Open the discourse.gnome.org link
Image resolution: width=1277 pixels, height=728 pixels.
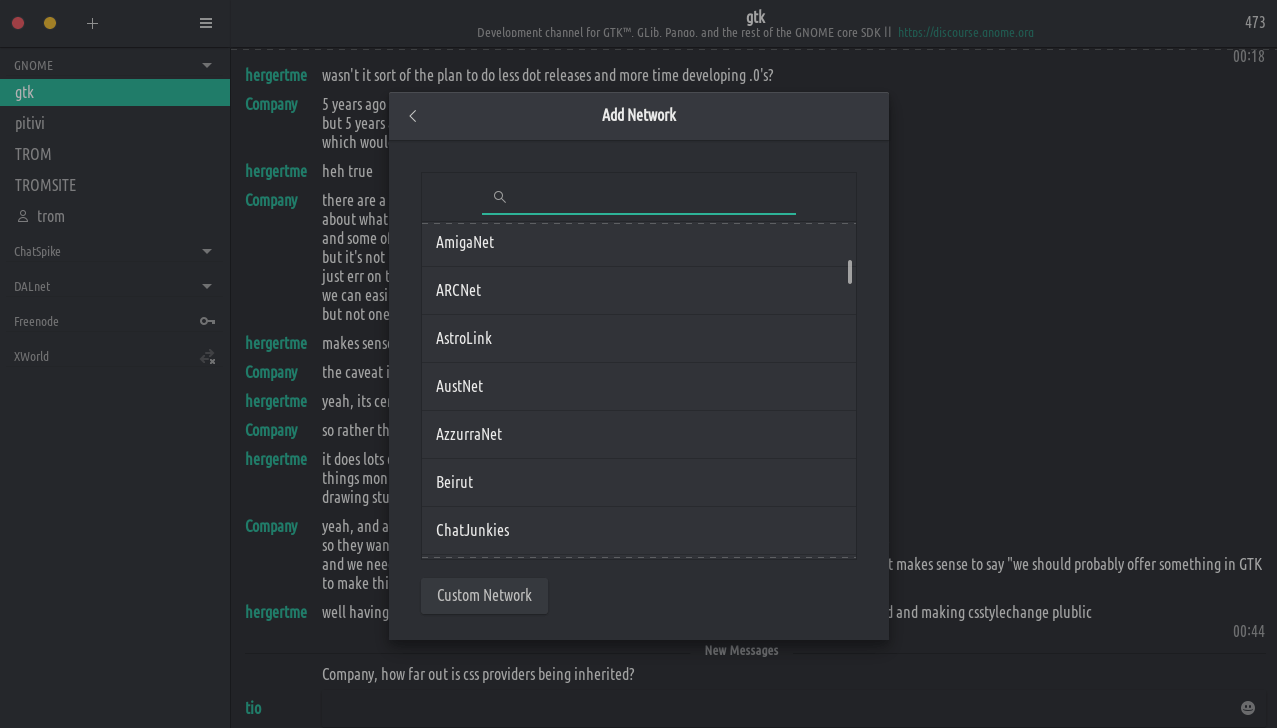tap(965, 33)
